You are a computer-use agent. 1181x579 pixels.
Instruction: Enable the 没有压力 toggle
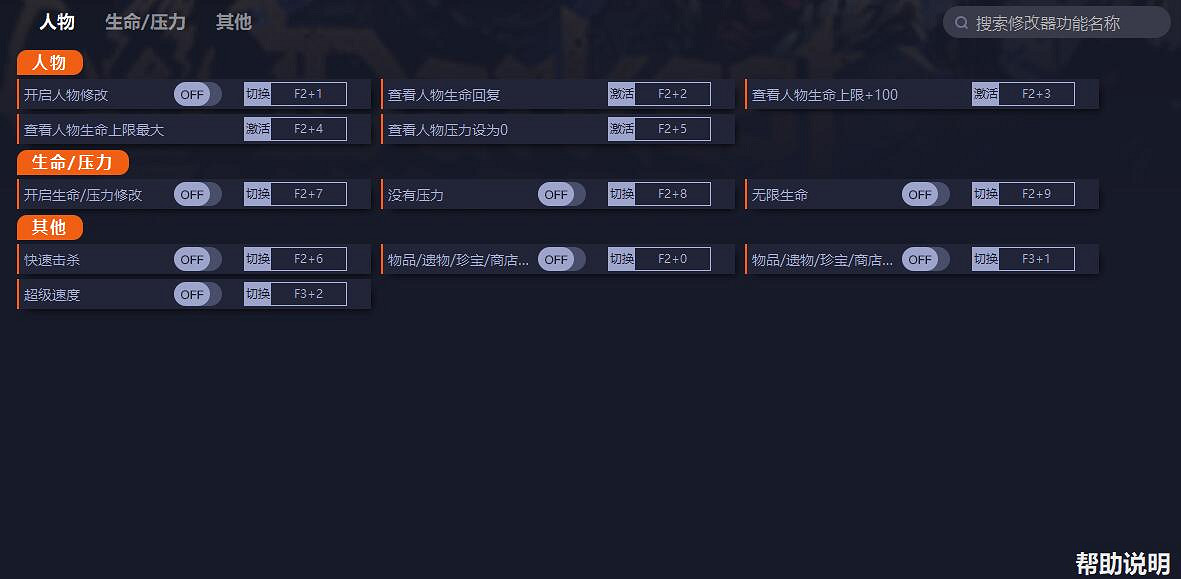coord(560,194)
